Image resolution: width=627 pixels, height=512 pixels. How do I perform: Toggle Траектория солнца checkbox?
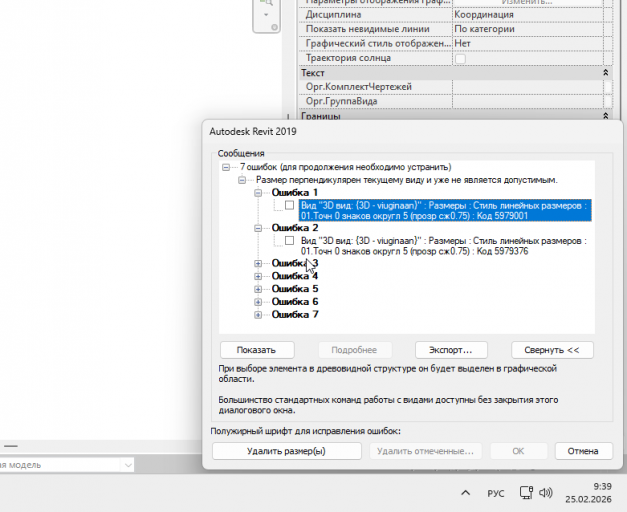point(460,59)
